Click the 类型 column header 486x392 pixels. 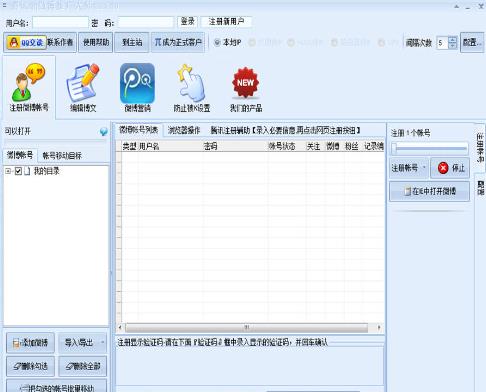click(x=130, y=146)
